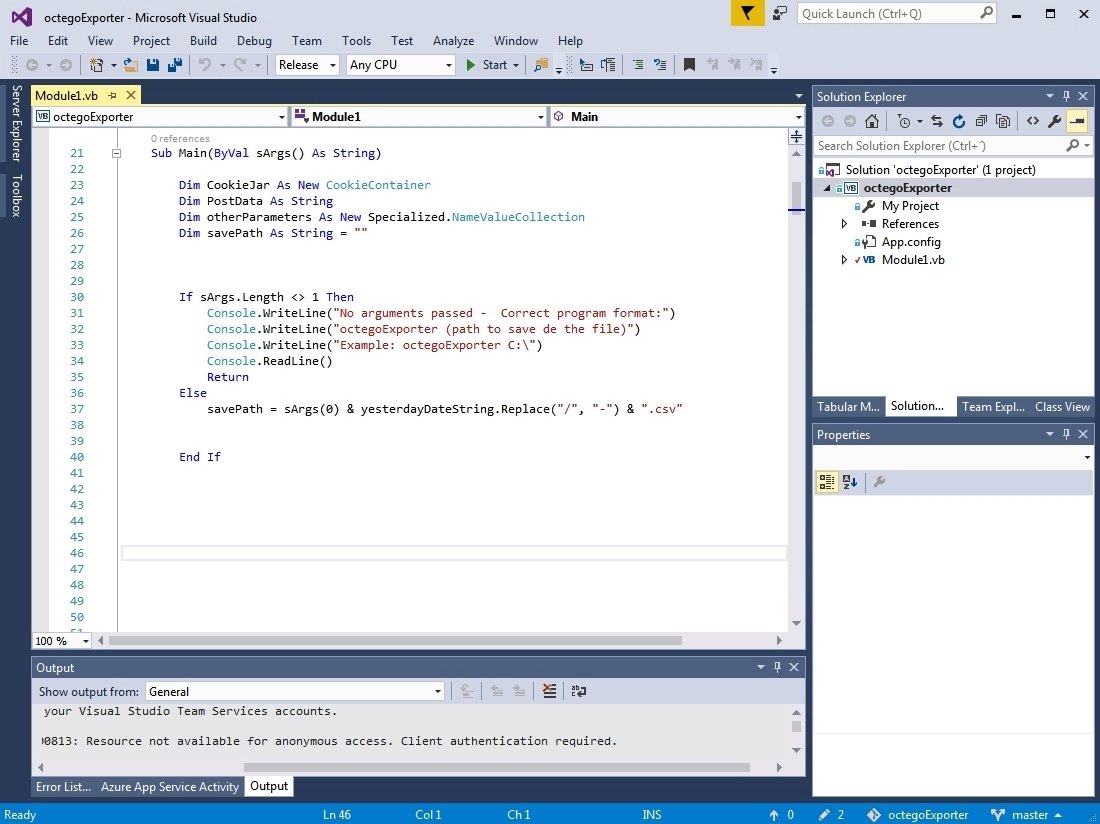Sync with Active Document in Solution Explorer
The image size is (1100, 824).
point(937,121)
